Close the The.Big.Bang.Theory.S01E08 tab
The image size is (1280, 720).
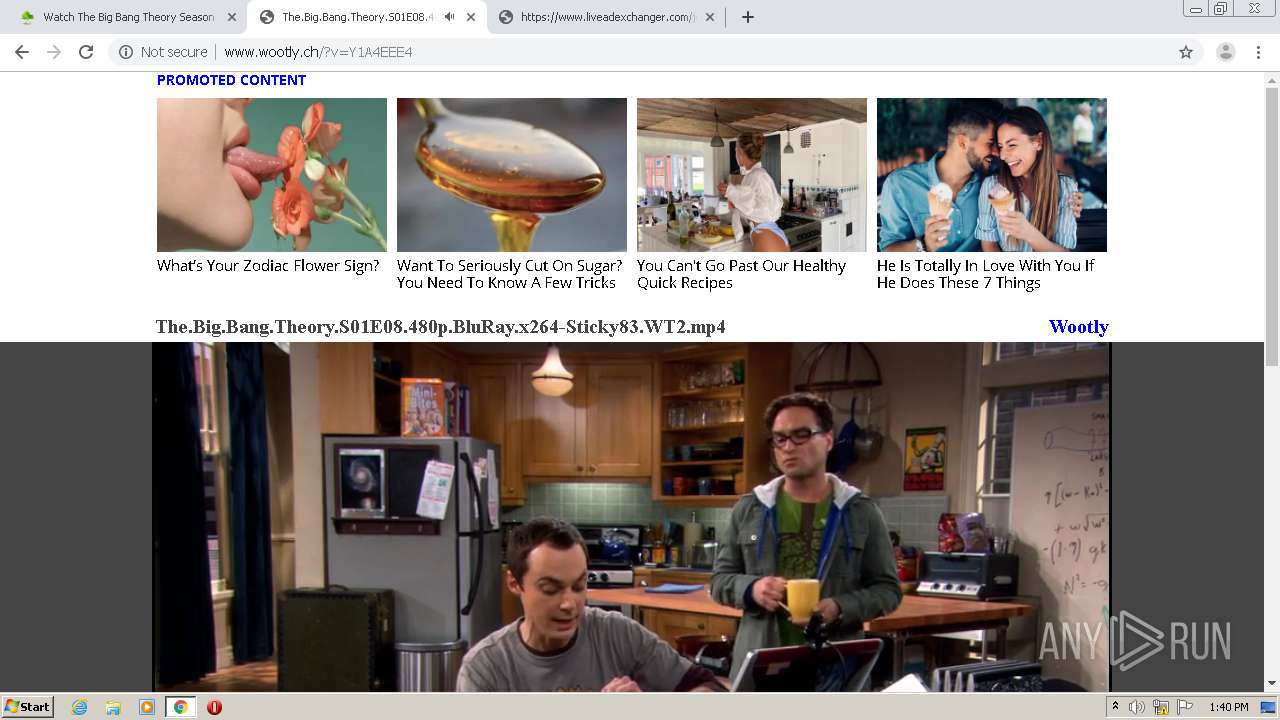coord(471,17)
